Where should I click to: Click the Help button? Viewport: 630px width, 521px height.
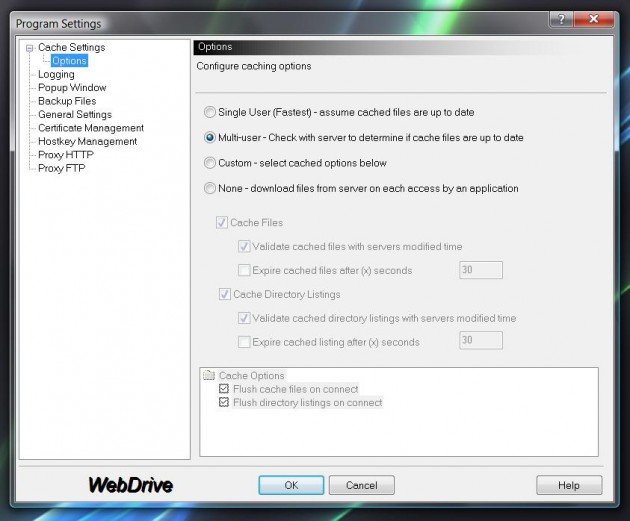[x=569, y=485]
